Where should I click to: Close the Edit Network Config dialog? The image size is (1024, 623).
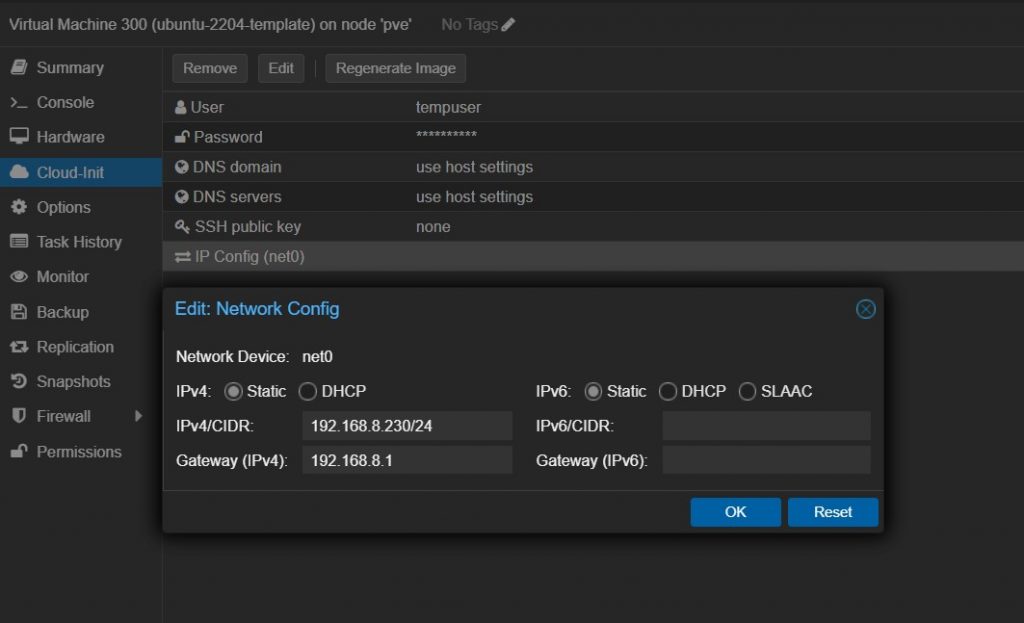point(866,309)
